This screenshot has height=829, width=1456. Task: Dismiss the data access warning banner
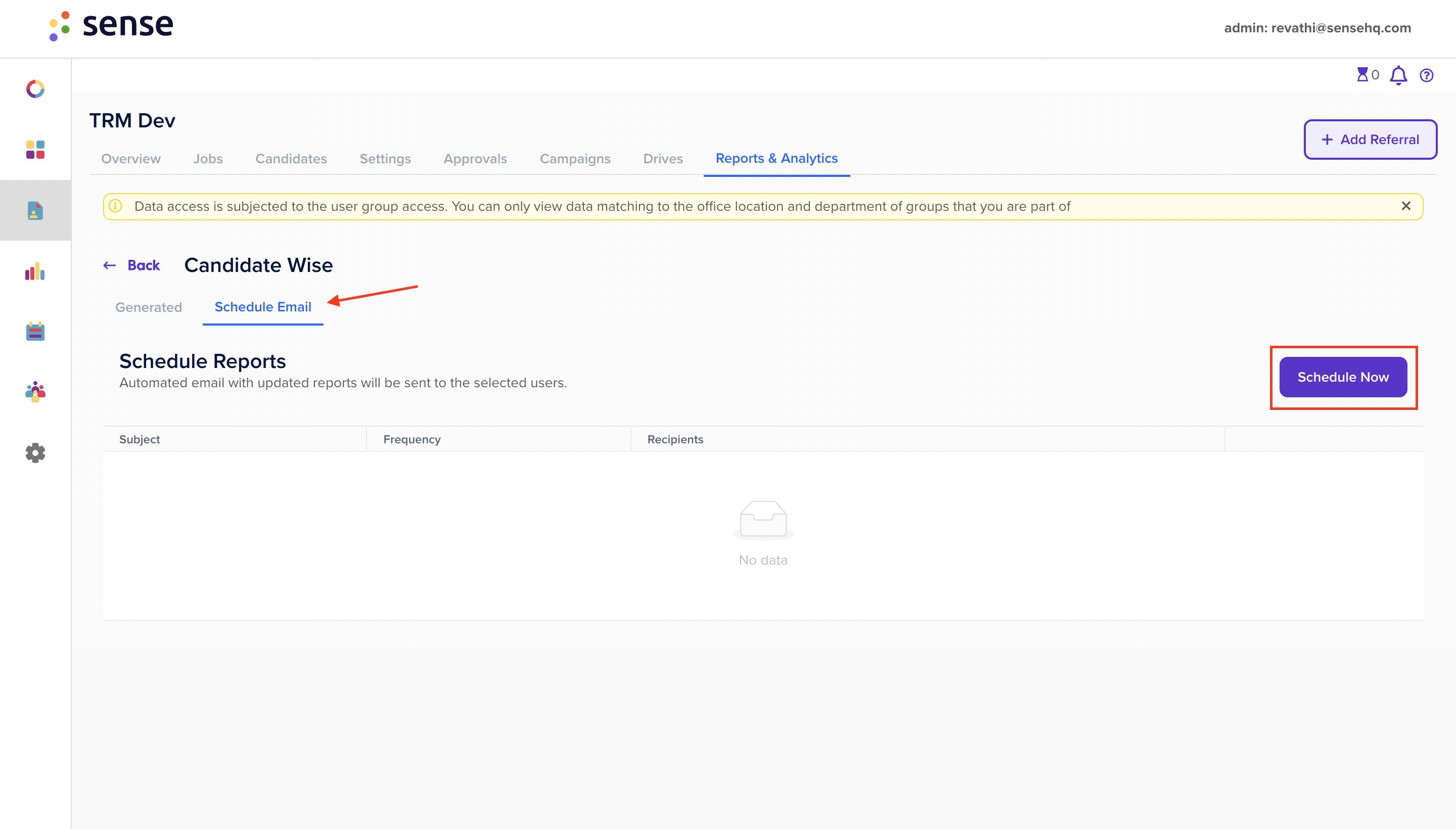pos(1406,206)
